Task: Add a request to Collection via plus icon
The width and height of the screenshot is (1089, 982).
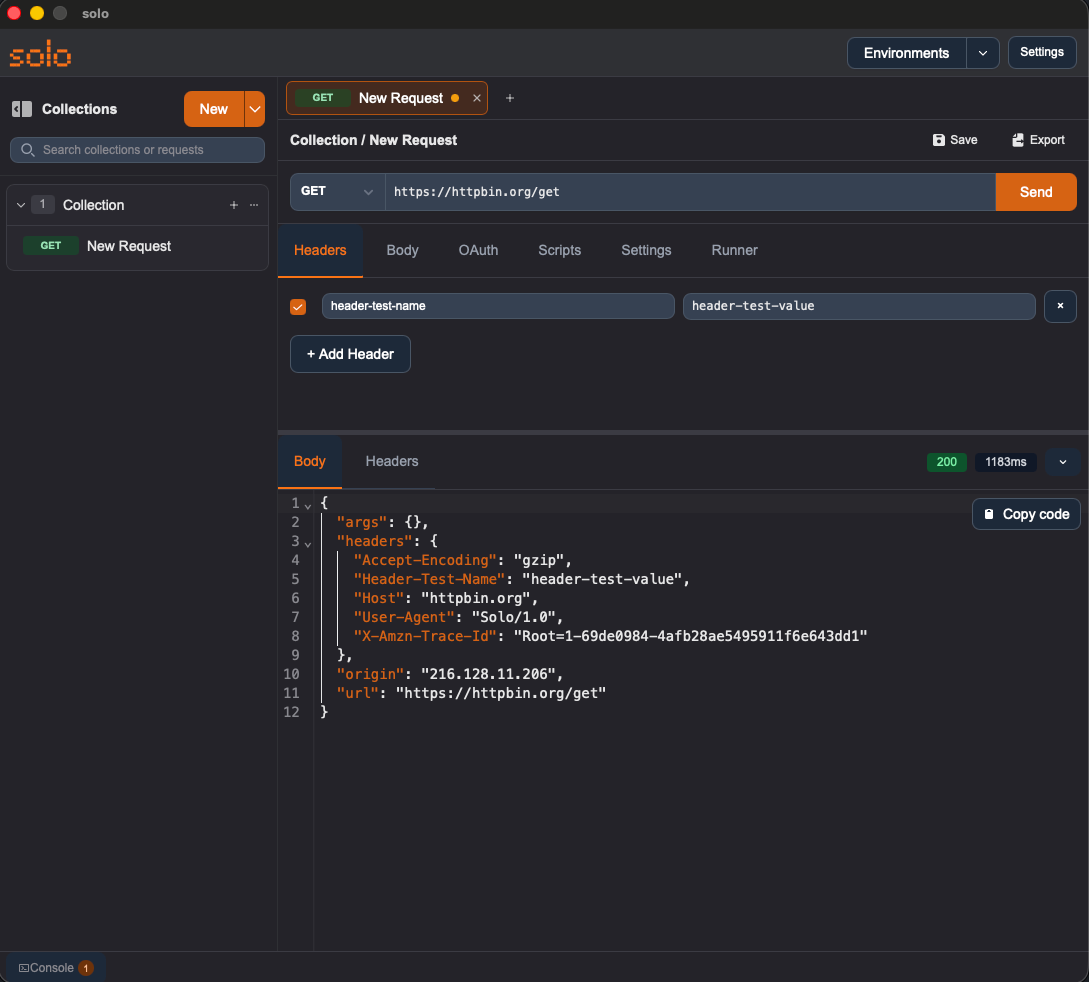Action: point(233,205)
